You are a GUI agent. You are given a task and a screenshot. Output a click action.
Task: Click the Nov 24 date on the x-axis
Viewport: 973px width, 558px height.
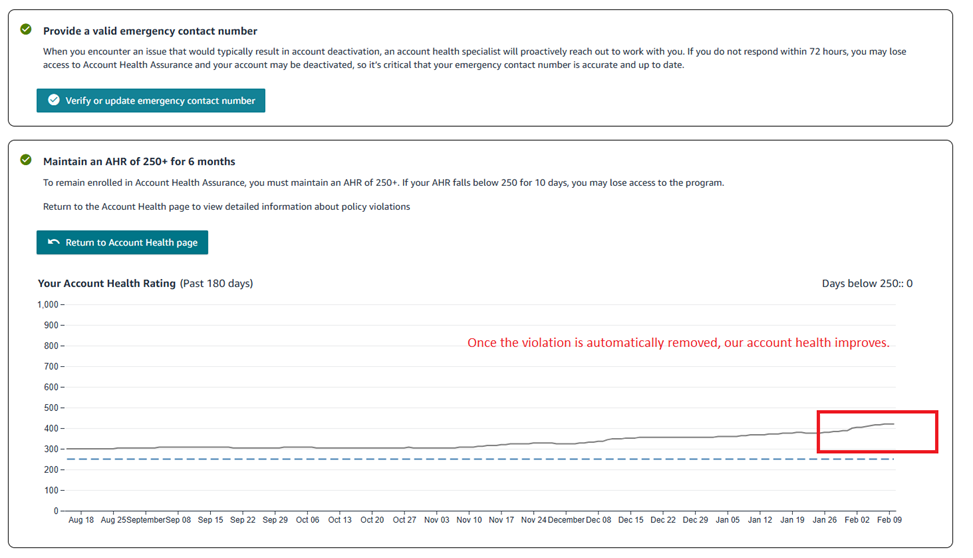tap(534, 520)
